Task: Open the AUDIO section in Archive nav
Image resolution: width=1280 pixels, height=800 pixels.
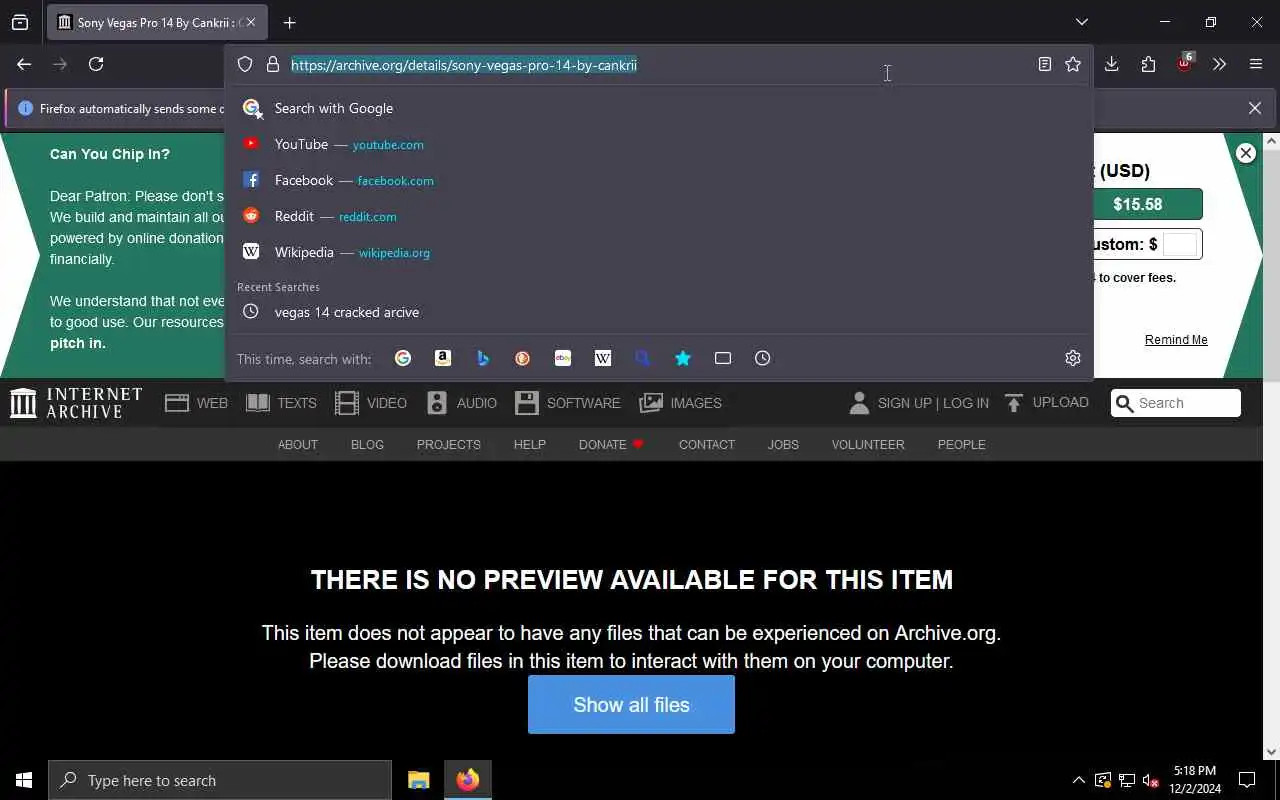Action: point(461,403)
